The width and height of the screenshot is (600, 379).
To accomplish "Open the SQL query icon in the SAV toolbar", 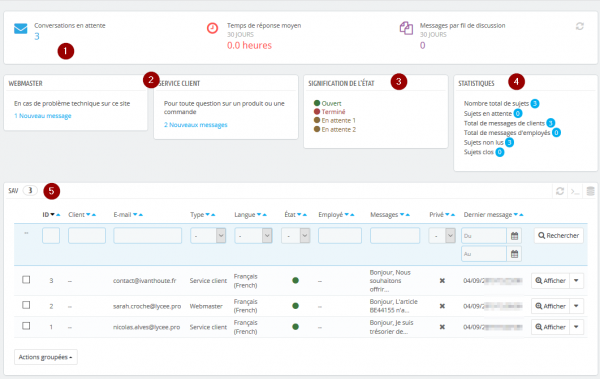I will 575,191.
